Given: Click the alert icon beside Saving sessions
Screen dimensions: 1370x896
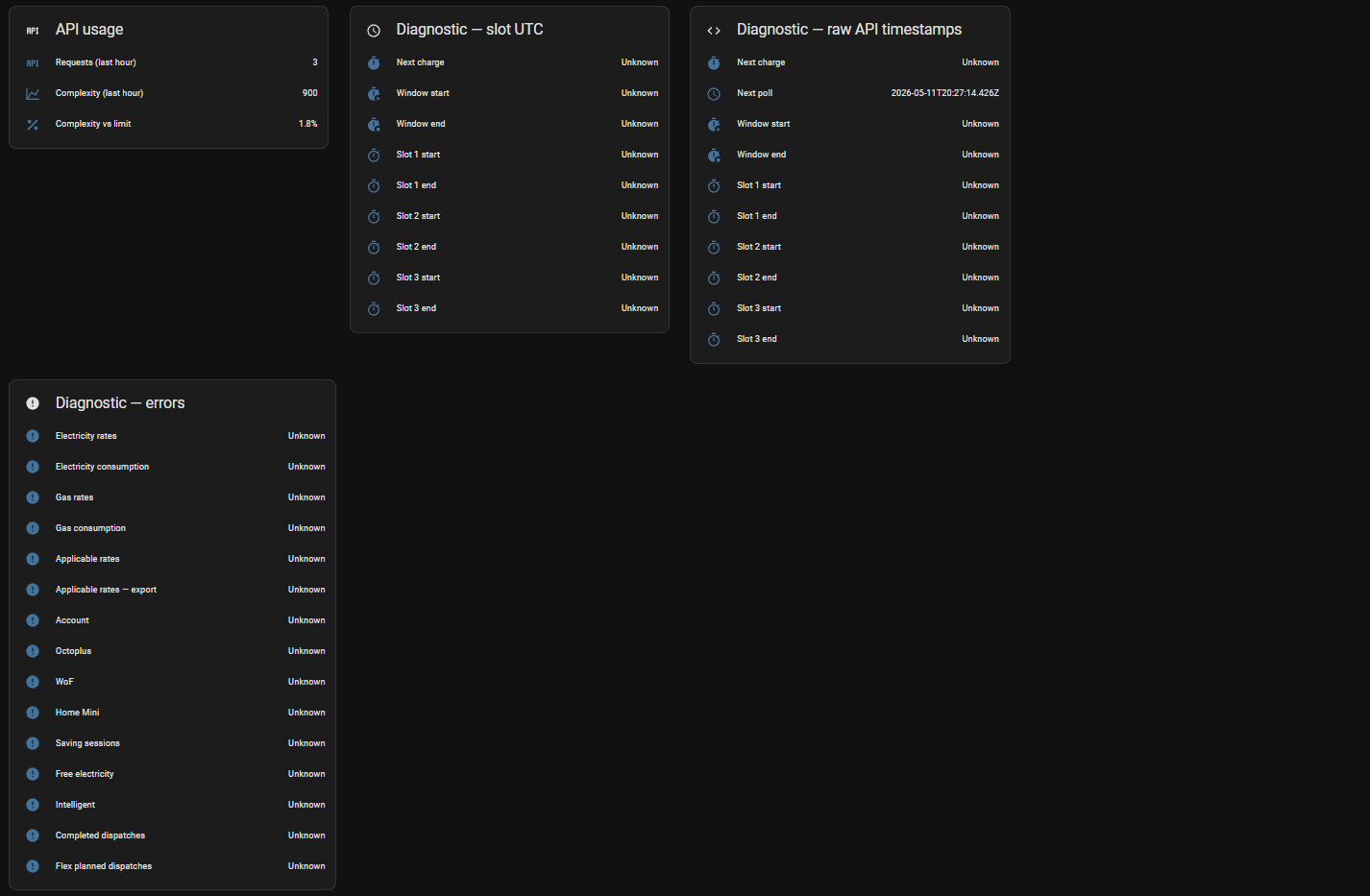Looking at the screenshot, I should 33,743.
